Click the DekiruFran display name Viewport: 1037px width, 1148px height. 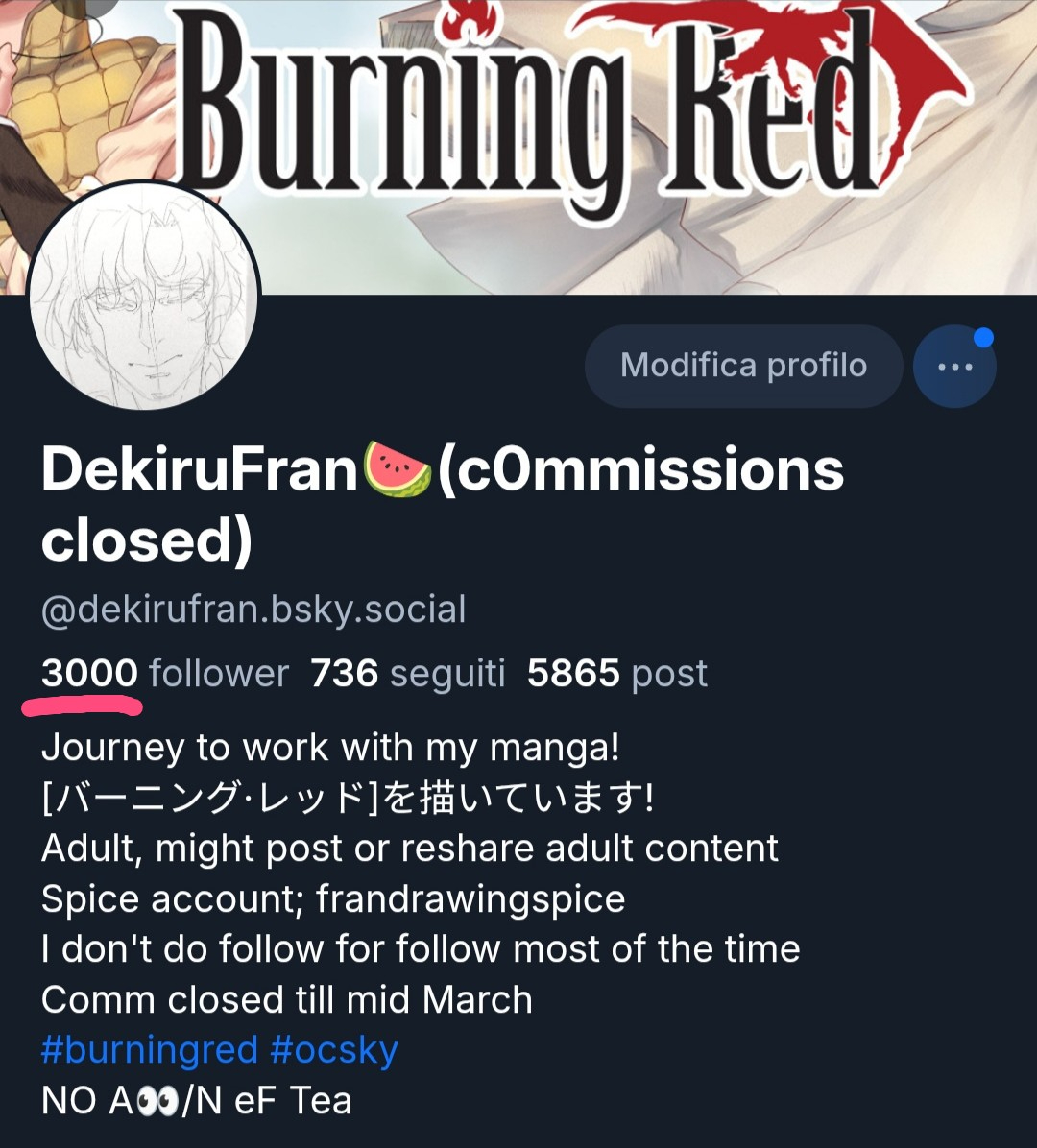click(199, 470)
